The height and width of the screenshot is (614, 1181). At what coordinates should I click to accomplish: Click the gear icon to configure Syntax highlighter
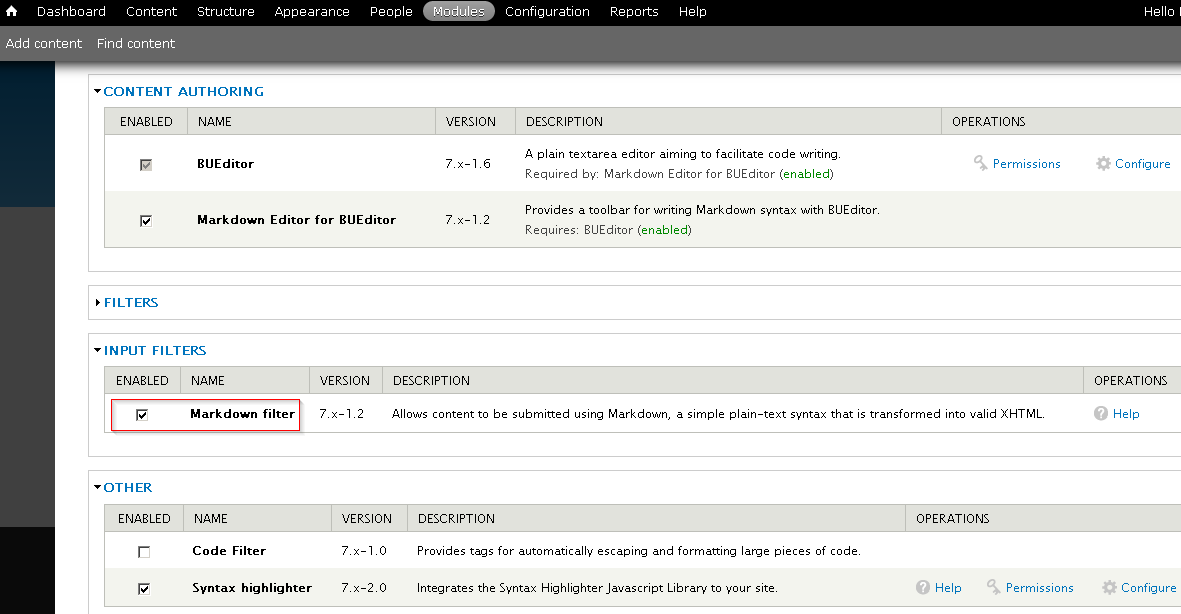click(1108, 587)
